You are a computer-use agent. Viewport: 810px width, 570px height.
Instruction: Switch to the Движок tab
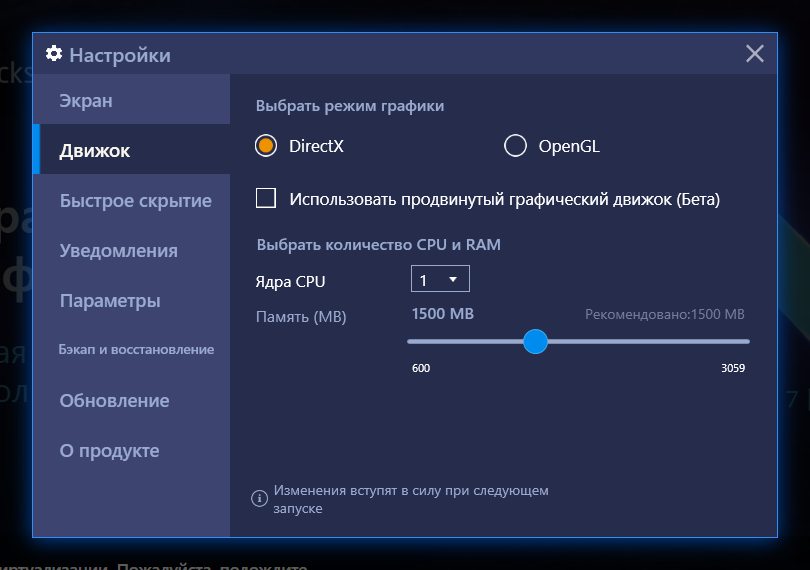click(95, 151)
